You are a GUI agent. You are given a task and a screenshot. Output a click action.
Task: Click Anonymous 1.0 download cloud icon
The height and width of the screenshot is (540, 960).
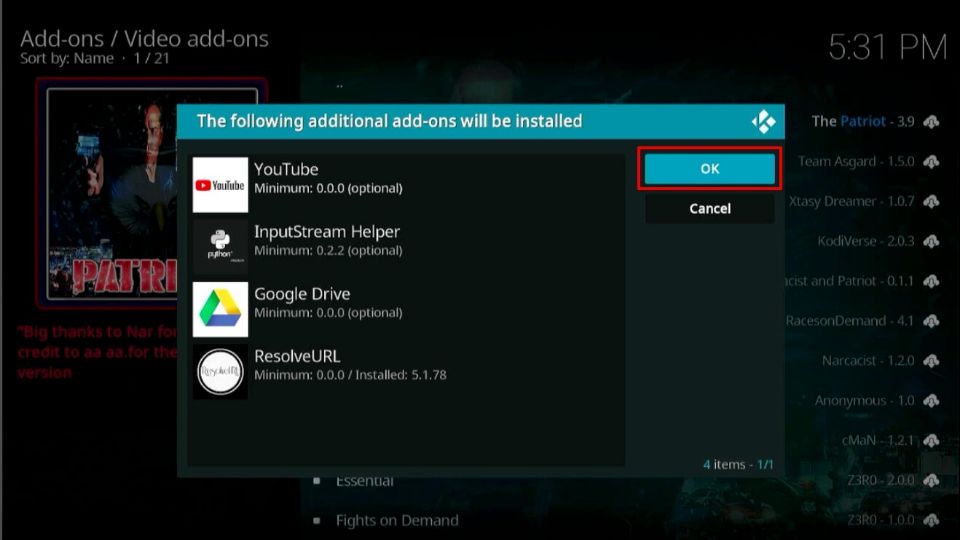pyautogui.click(x=931, y=400)
